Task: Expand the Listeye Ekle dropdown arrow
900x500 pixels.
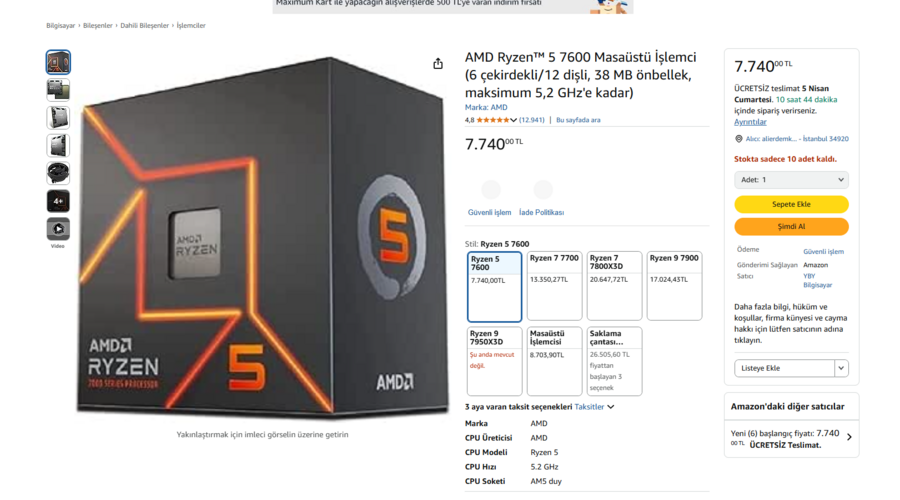Action: click(841, 368)
